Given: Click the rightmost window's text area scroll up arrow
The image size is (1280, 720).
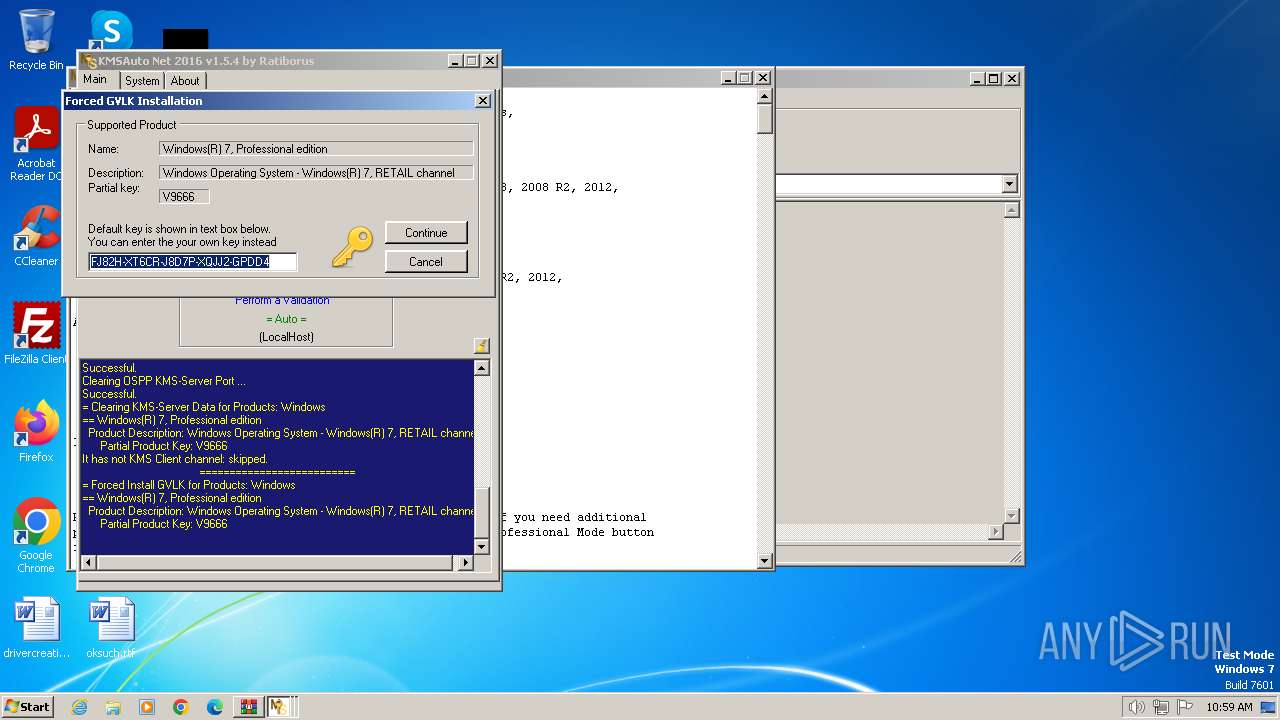Looking at the screenshot, I should pos(1011,210).
